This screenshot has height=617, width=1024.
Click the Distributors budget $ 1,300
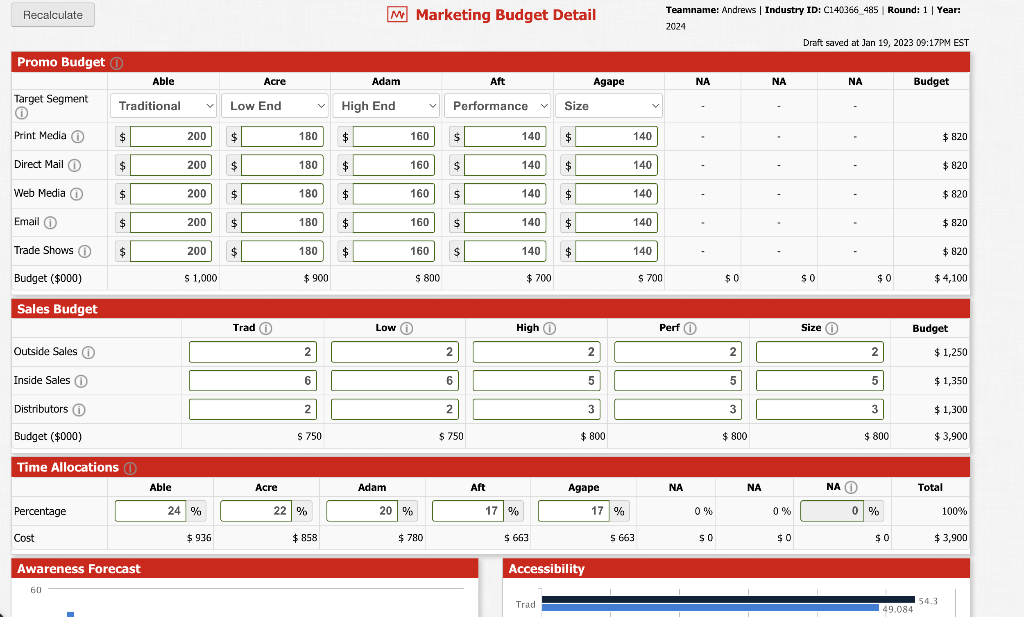[x=951, y=410]
